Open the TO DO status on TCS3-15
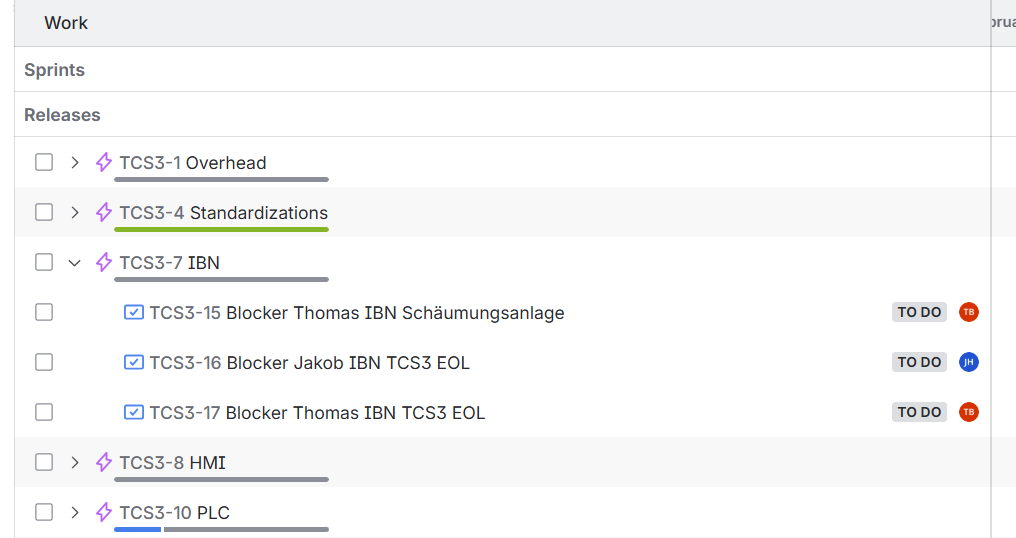 (919, 312)
